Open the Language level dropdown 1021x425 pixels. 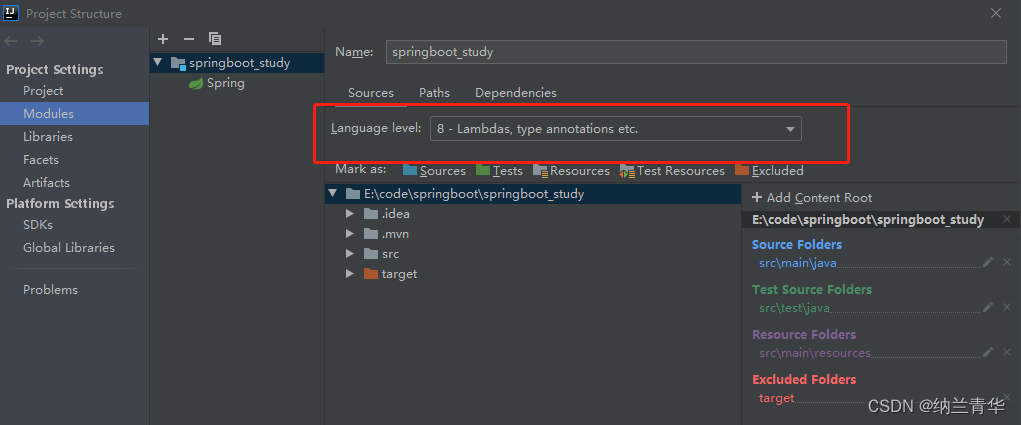coord(615,129)
